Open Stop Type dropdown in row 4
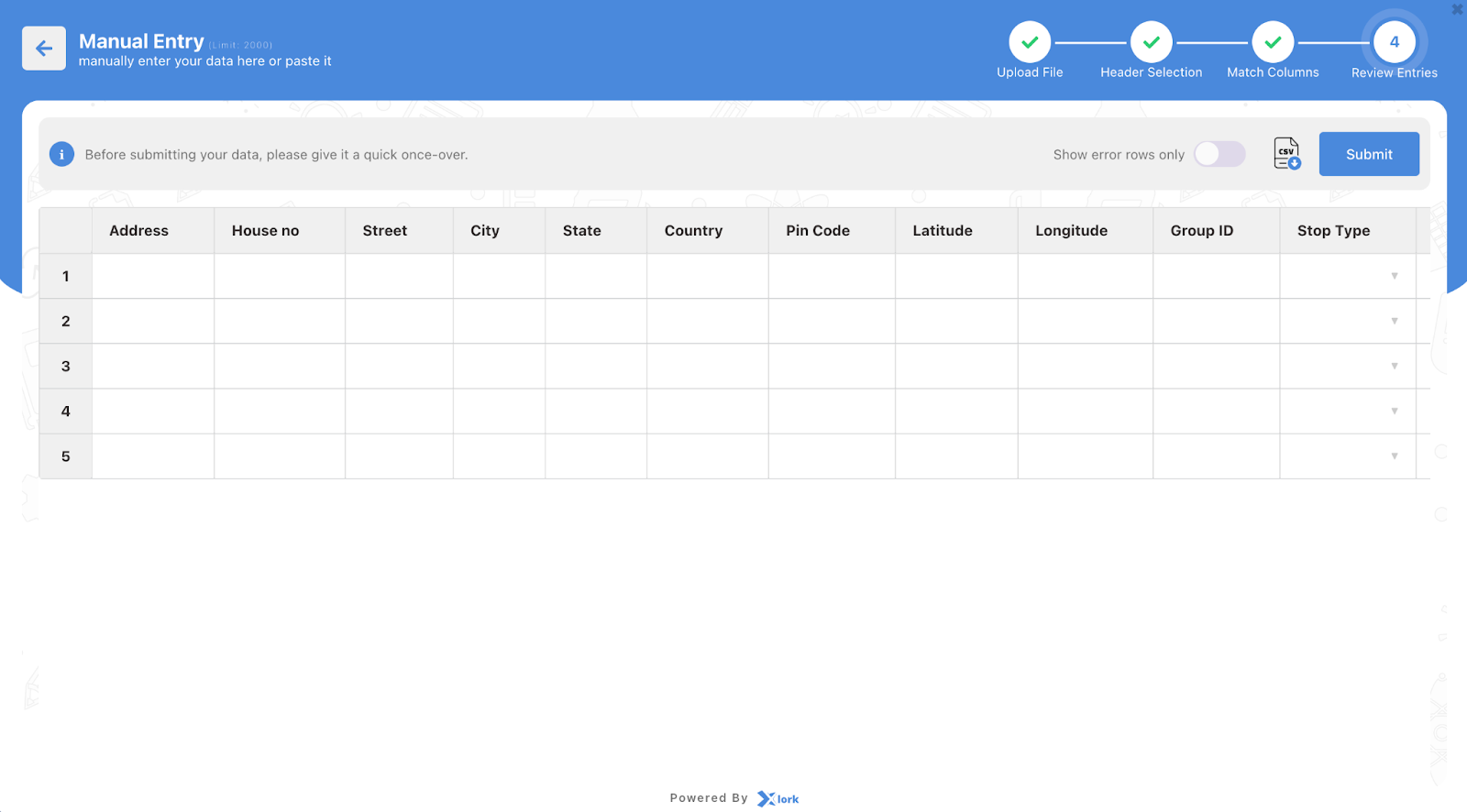1467x812 pixels. click(1395, 411)
